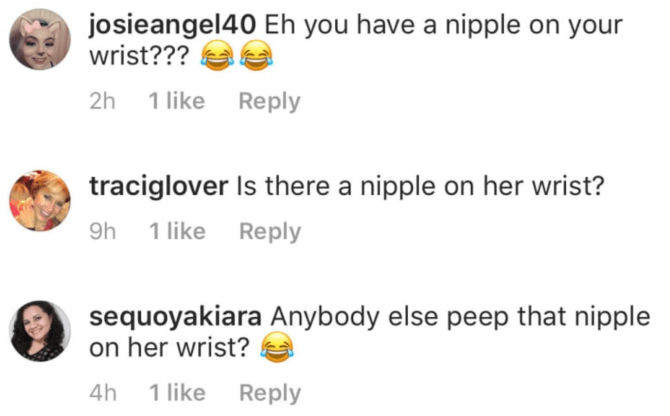View likes on traciglover's comment
Viewport: 670px width, 416px height.
(x=177, y=231)
